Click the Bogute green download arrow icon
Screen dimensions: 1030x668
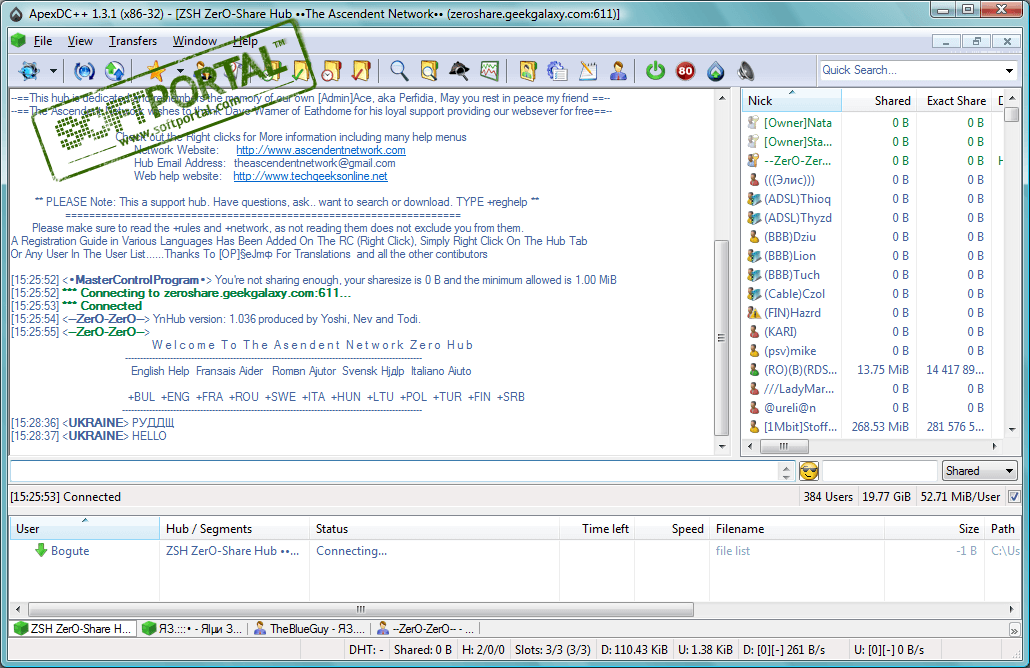pyautogui.click(x=41, y=550)
